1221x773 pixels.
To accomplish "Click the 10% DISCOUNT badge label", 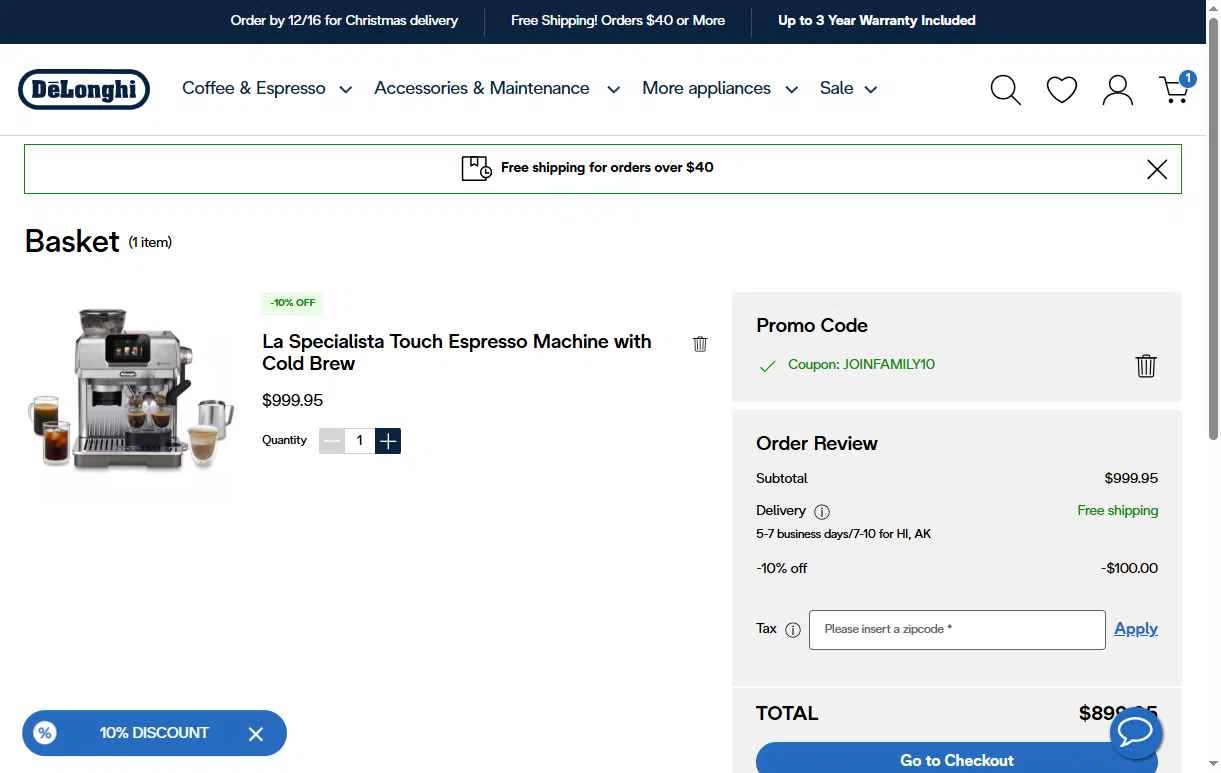I will [154, 733].
